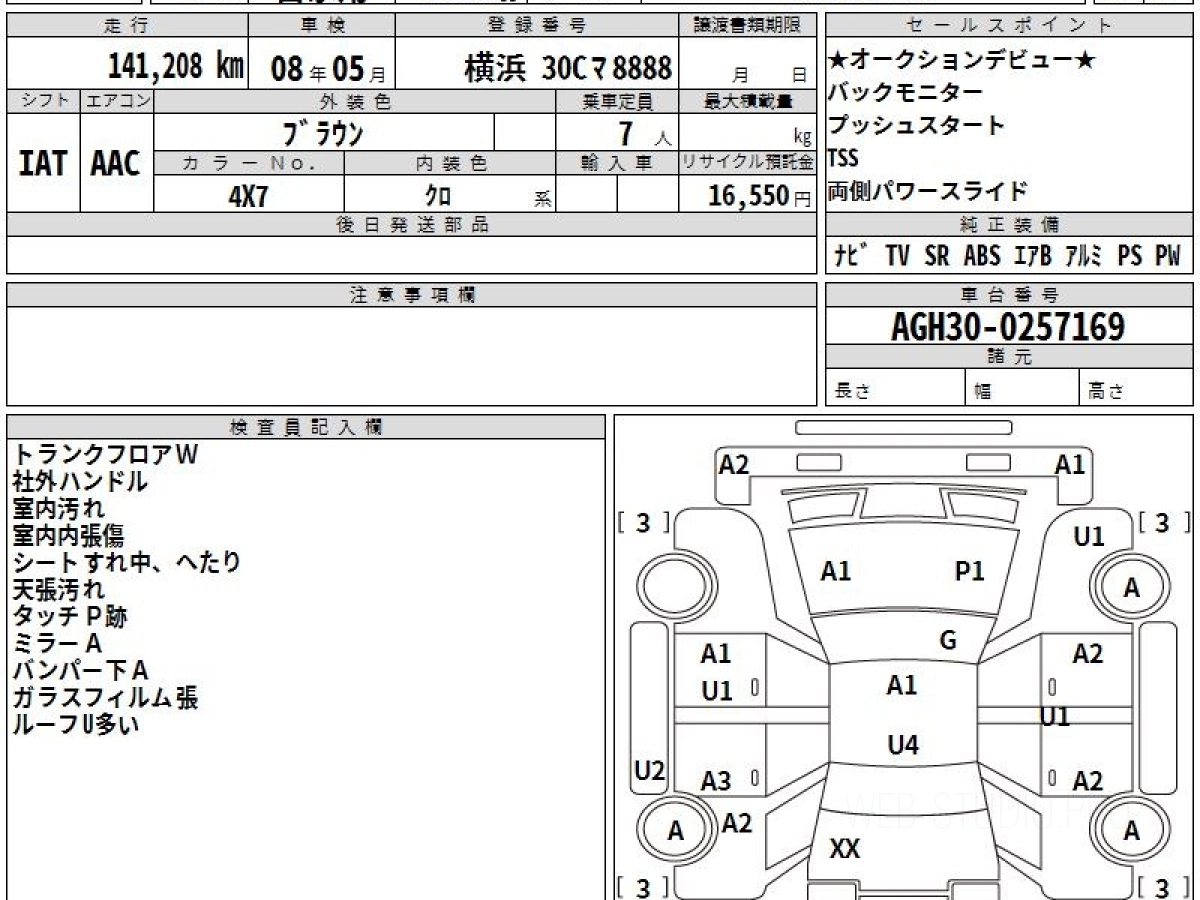
Task: Select inspector note 社外ハンドル
Action: 80,482
